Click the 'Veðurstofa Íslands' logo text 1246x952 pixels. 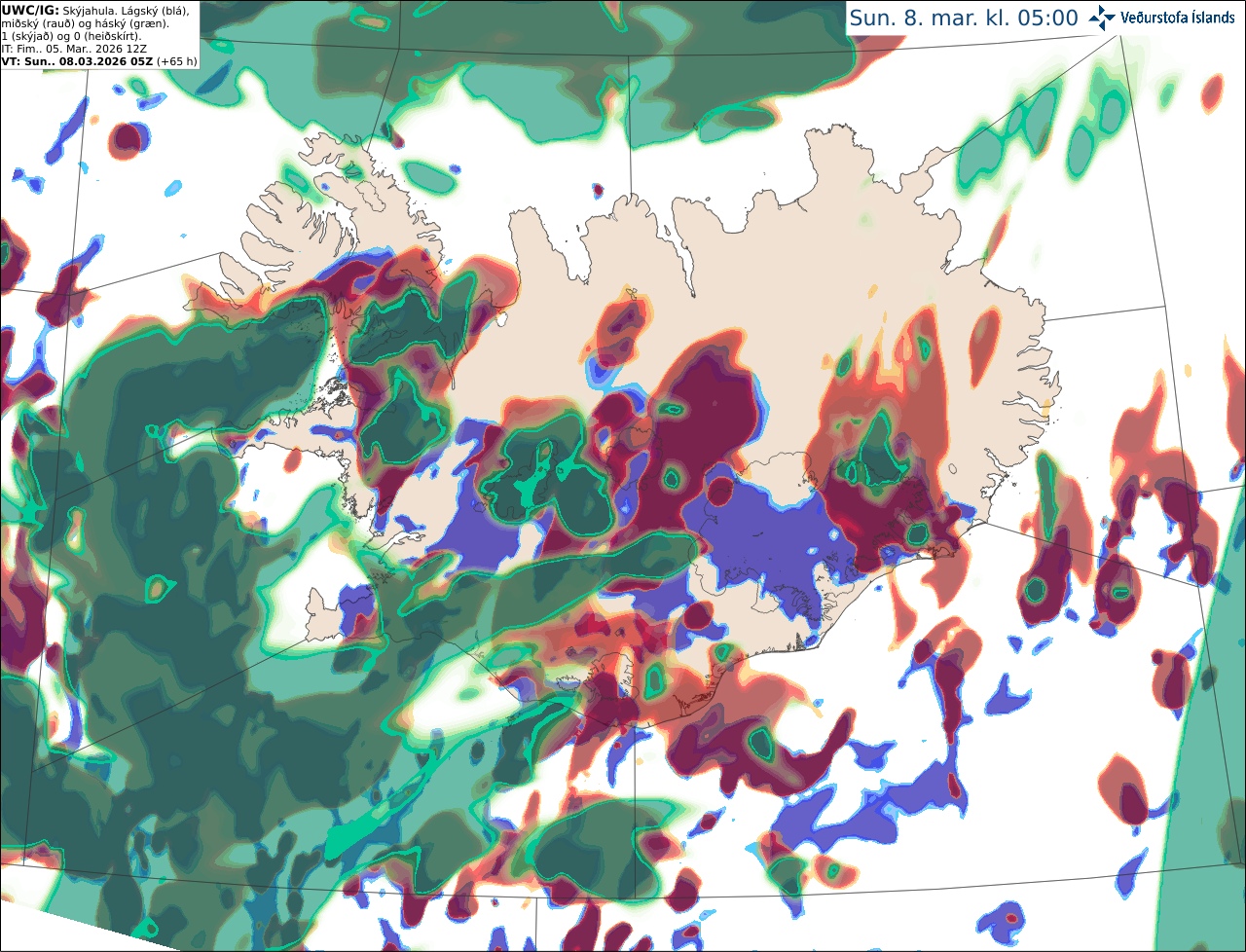pyautogui.click(x=1178, y=18)
